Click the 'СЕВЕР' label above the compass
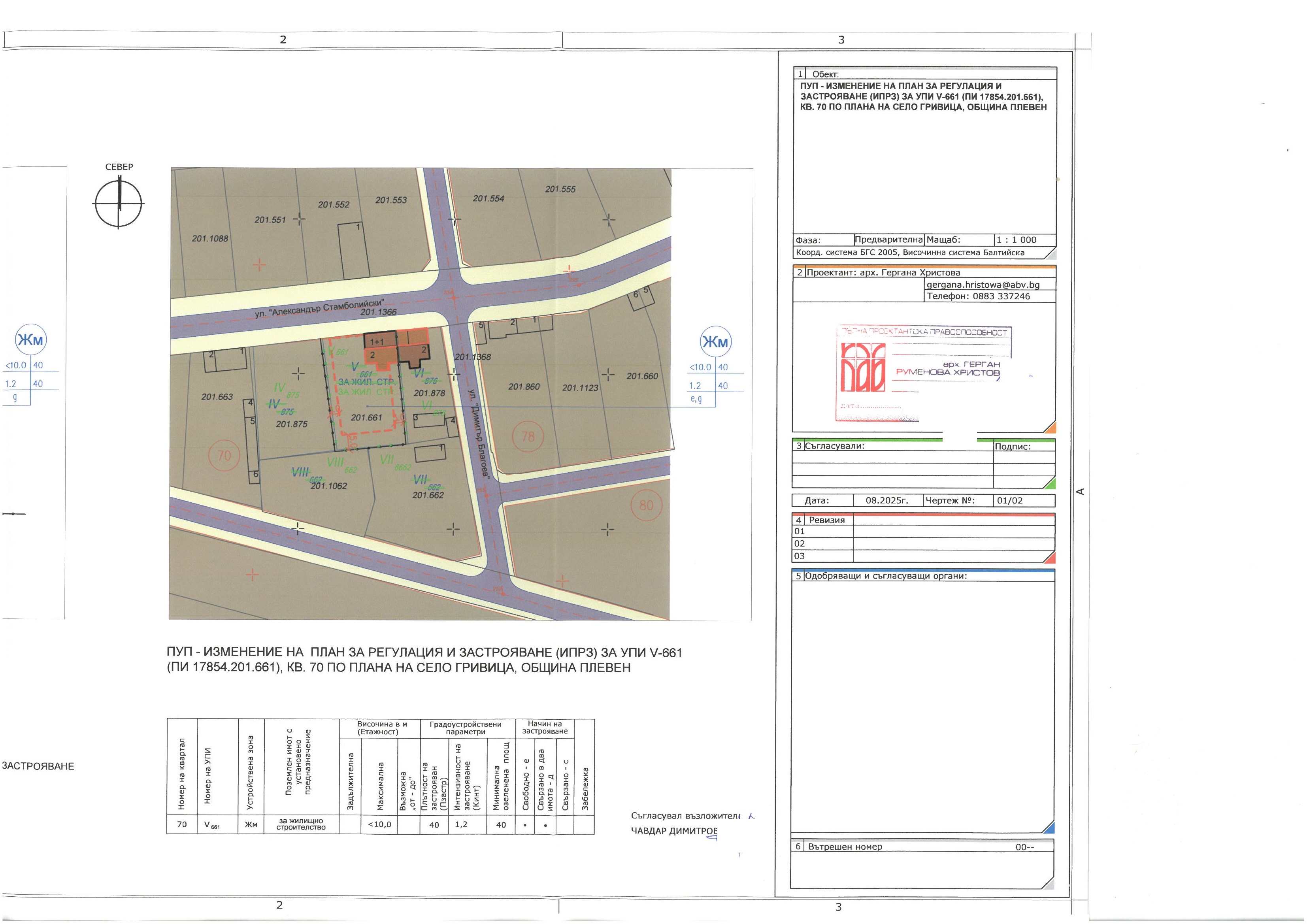 point(119,167)
